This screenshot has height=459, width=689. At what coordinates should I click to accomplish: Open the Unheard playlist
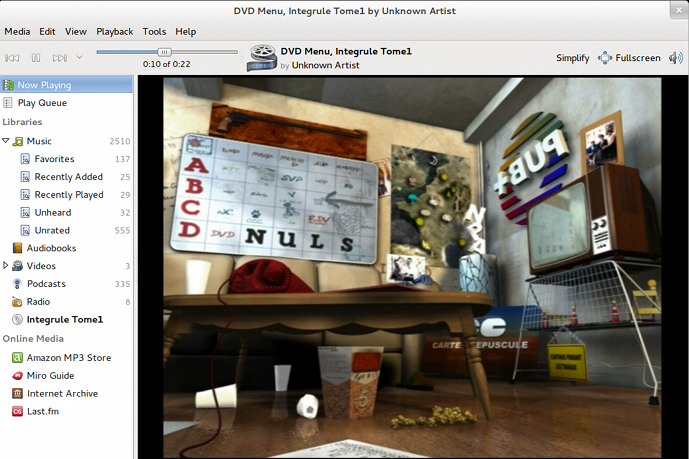pos(53,213)
